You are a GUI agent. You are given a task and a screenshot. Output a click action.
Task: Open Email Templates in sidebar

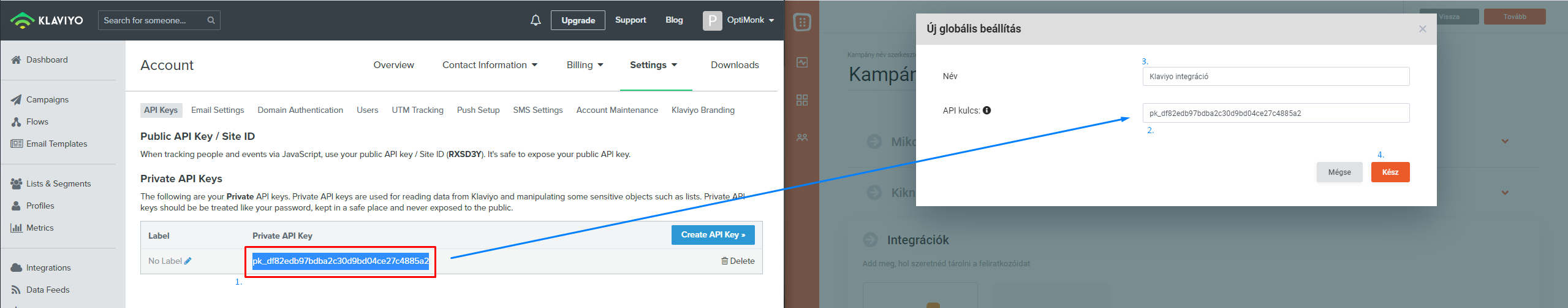(49, 144)
